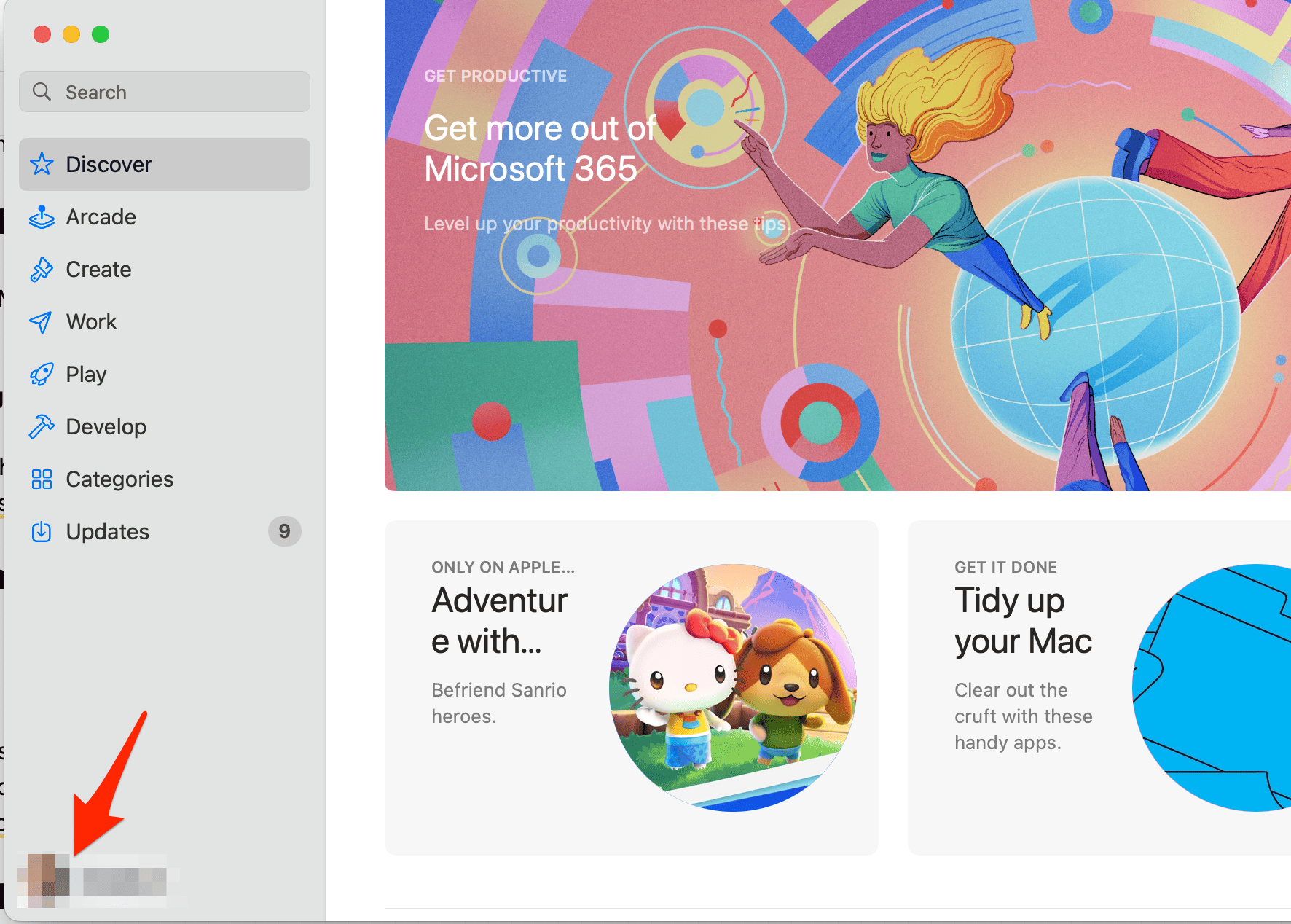Open the Updates section label
Viewport: 1291px width, 924px height.
point(107,532)
